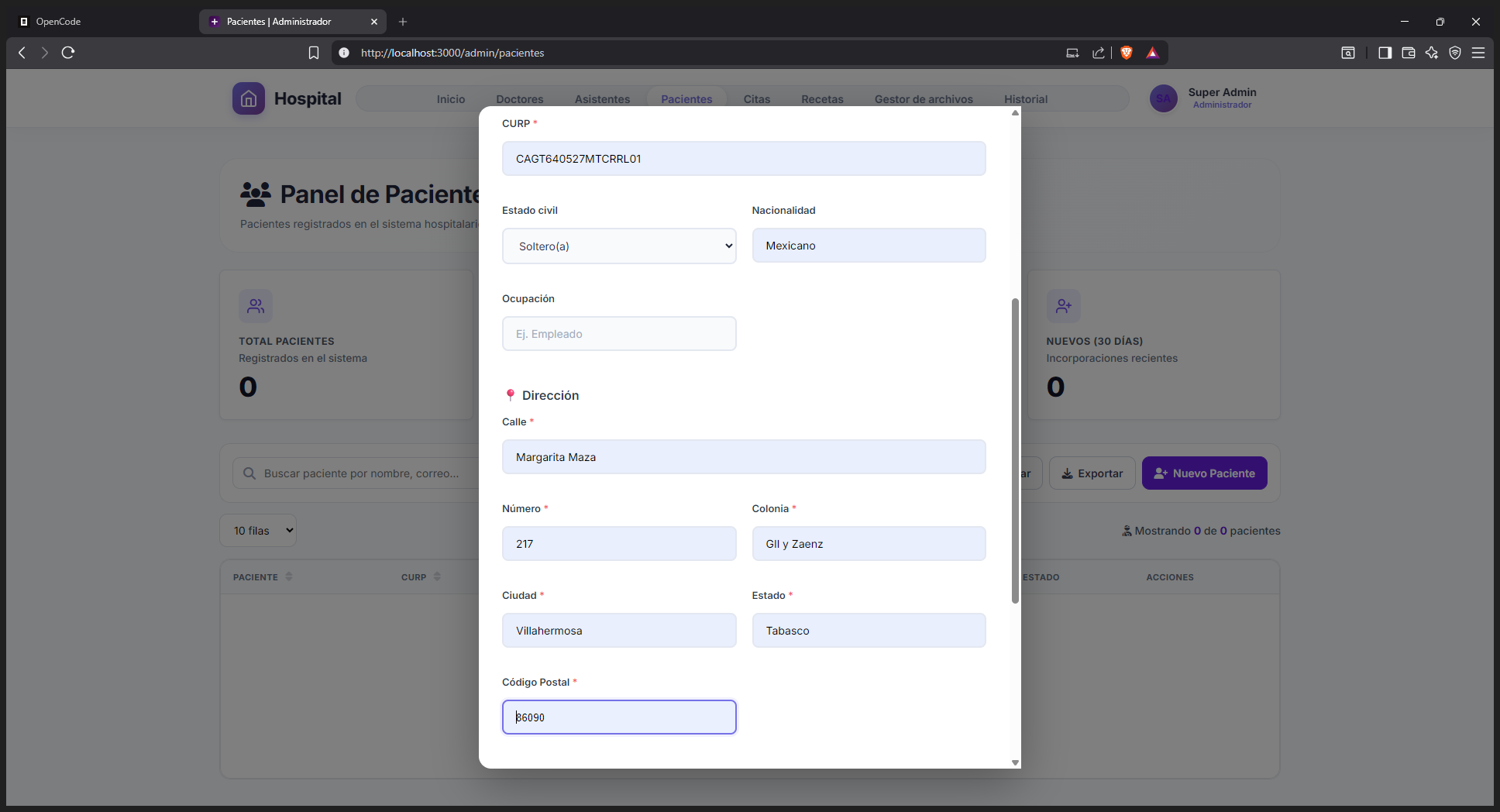This screenshot has width=1500, height=812.
Task: Open Brave Wallet icon
Action: 1409,53
